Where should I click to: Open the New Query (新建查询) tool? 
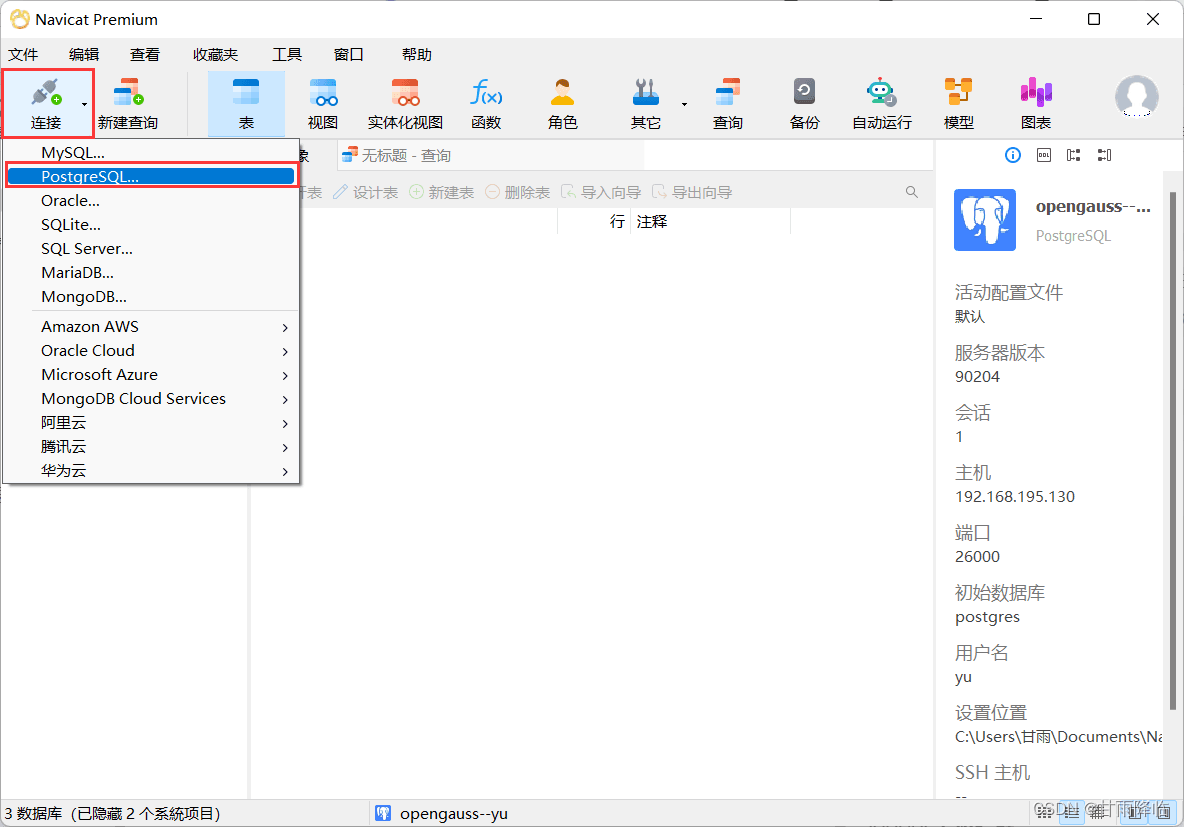click(128, 103)
